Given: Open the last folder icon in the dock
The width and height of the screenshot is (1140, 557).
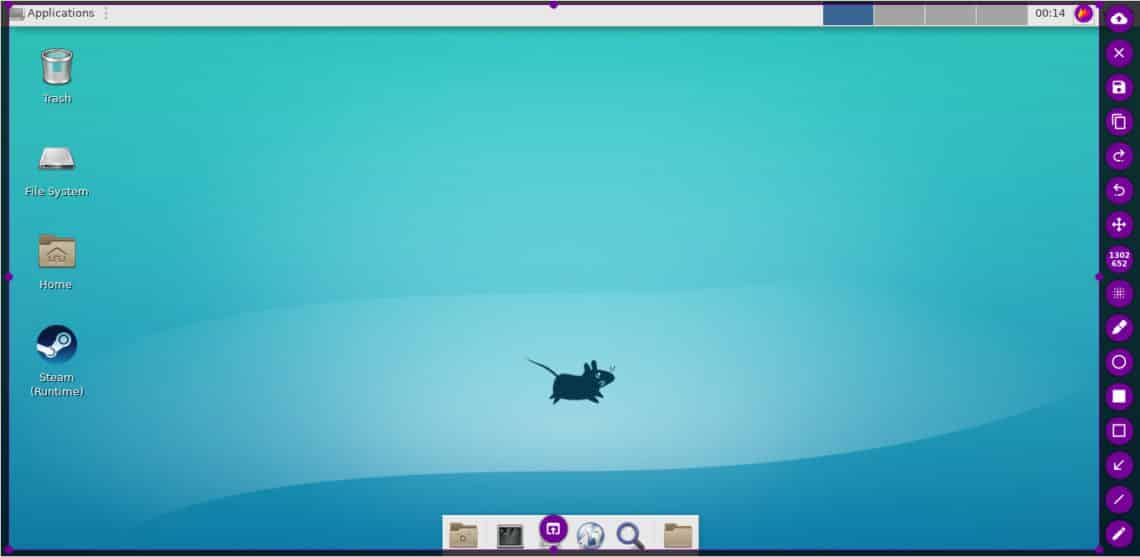Looking at the screenshot, I should 678,535.
